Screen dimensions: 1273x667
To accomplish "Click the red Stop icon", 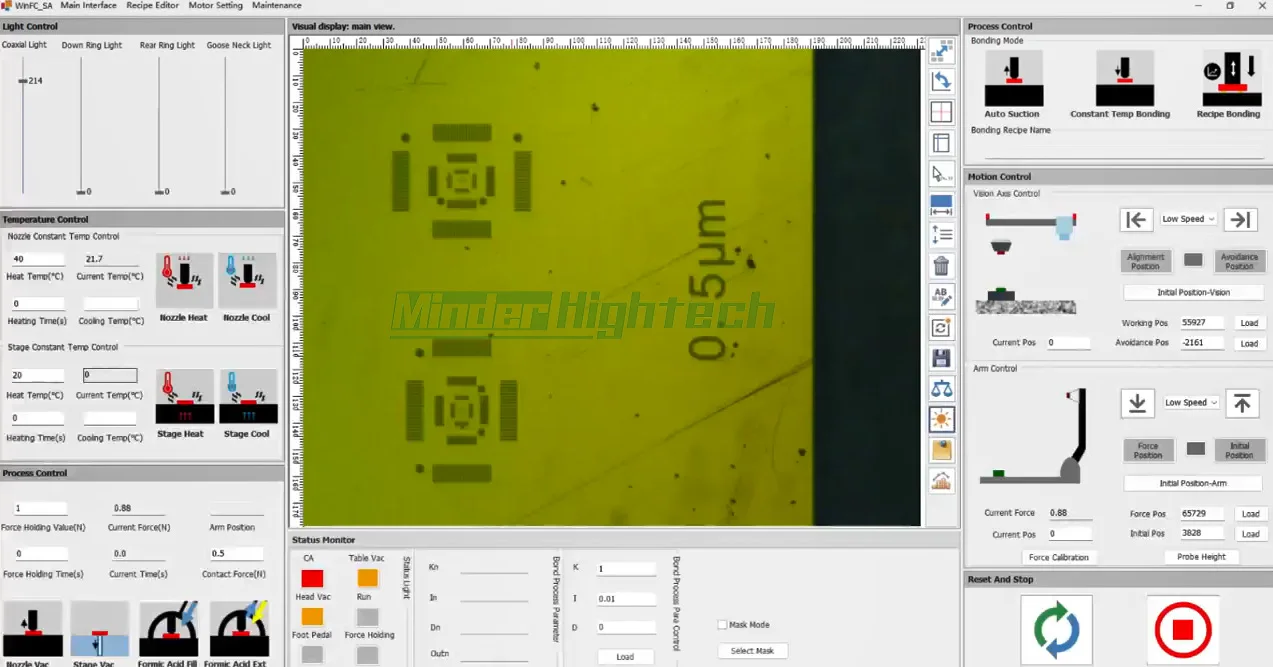I will pyautogui.click(x=1183, y=631).
